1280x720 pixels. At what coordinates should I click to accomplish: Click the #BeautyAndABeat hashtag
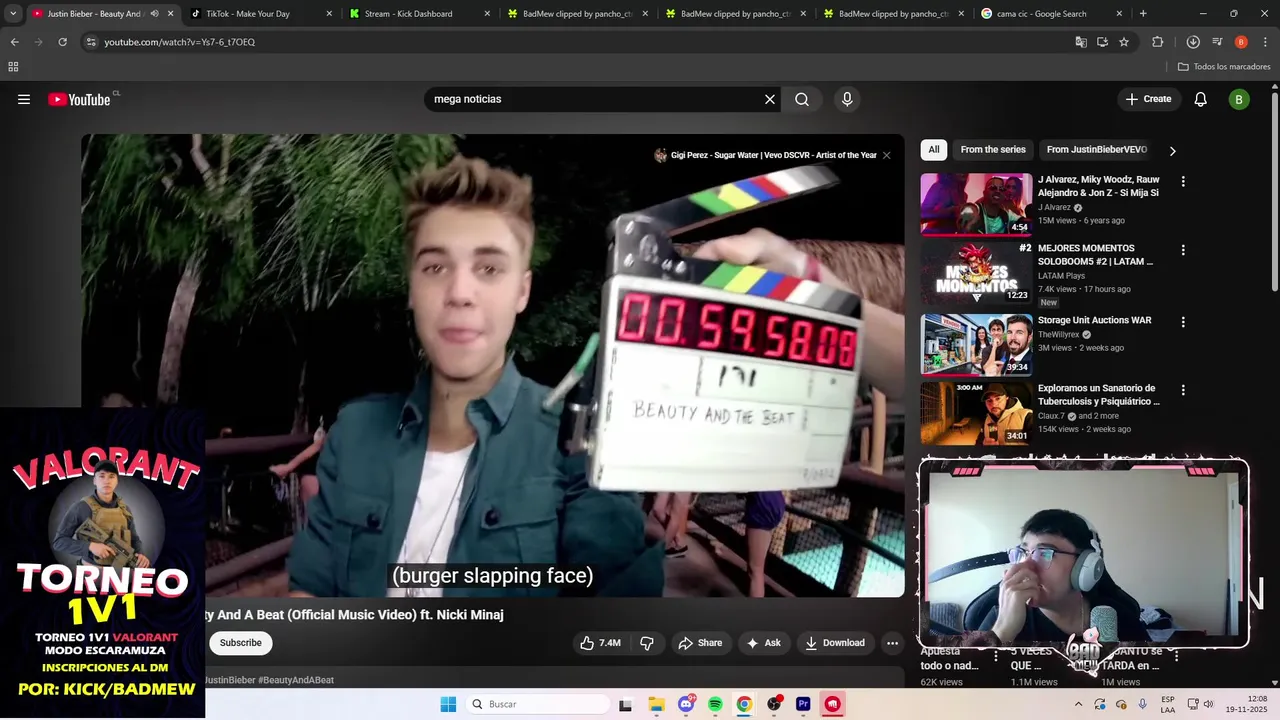pos(296,680)
